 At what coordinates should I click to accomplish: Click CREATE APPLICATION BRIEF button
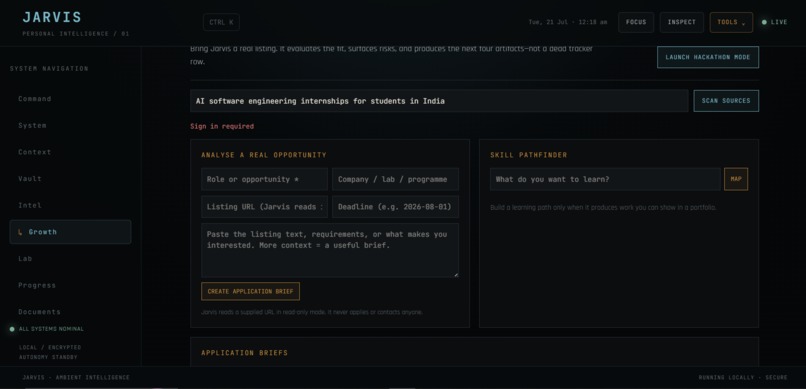pyautogui.click(x=250, y=291)
